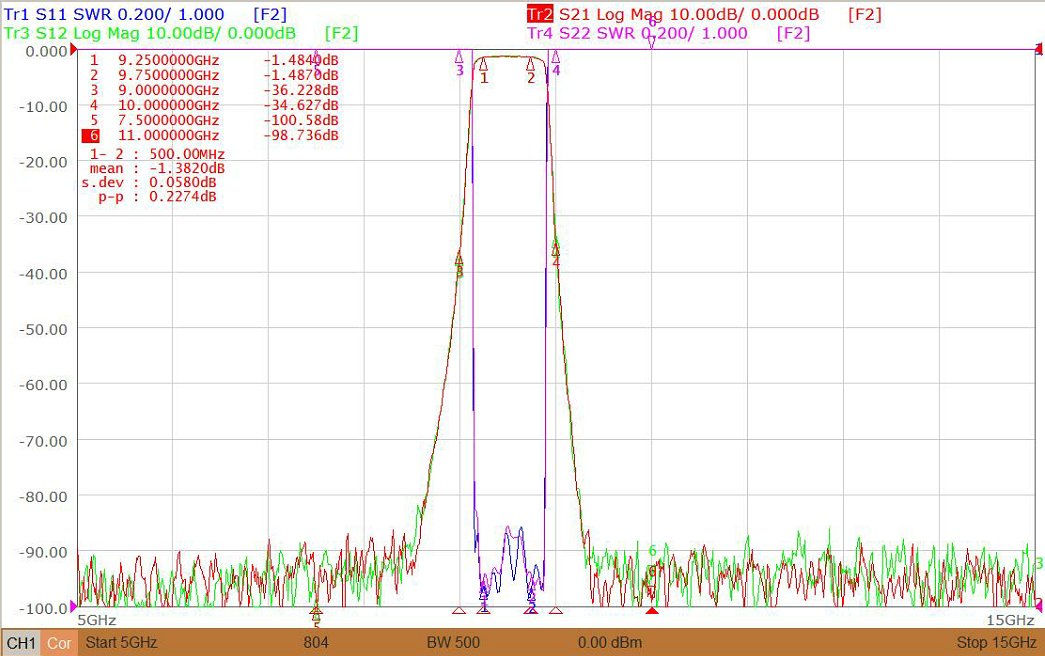
Task: Click the 804 points value in status bar
Action: [316, 643]
